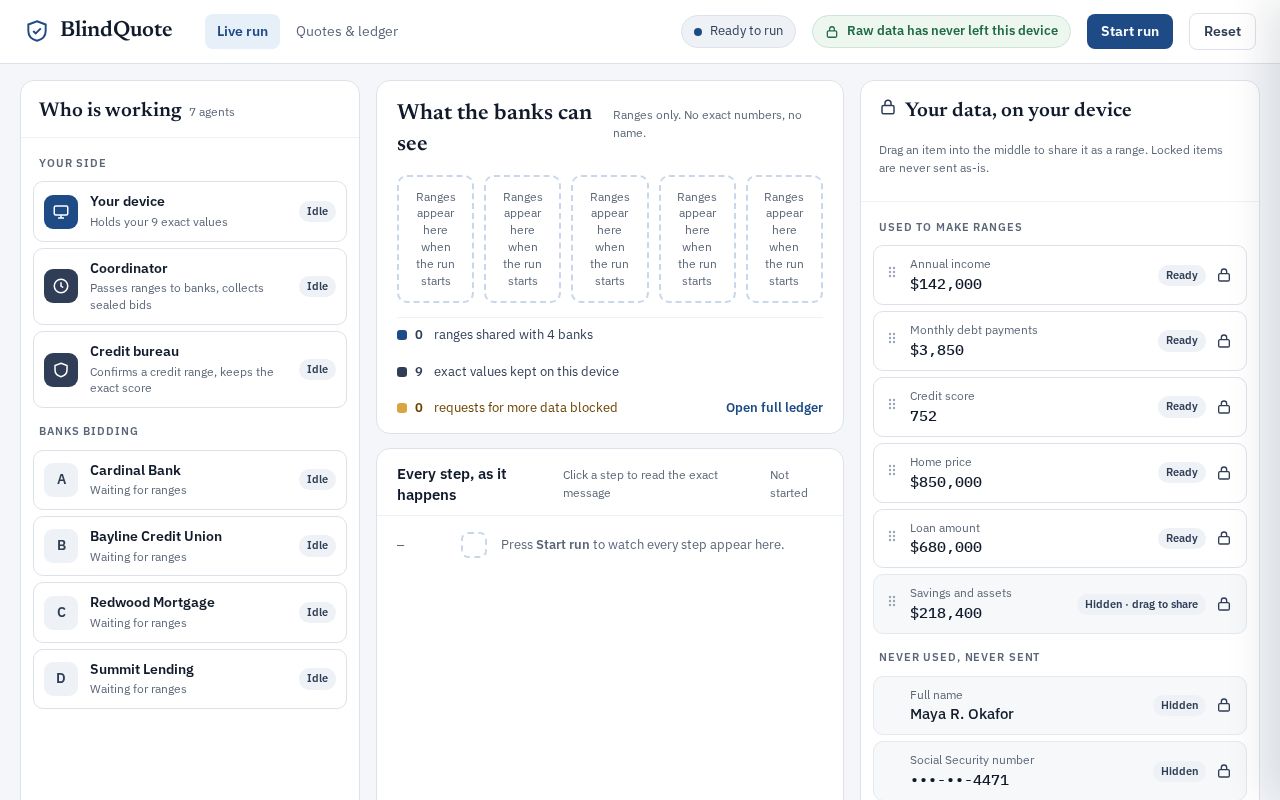Click the '7 agents' count label
Viewport: 1280px width, 800px height.
click(x=212, y=112)
